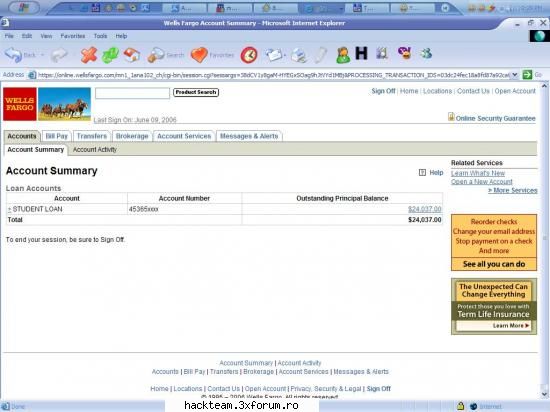Viewport: 550px width, 412px height.
Task: Click the Edit pencil toolbar icon
Action: (x=320, y=55)
